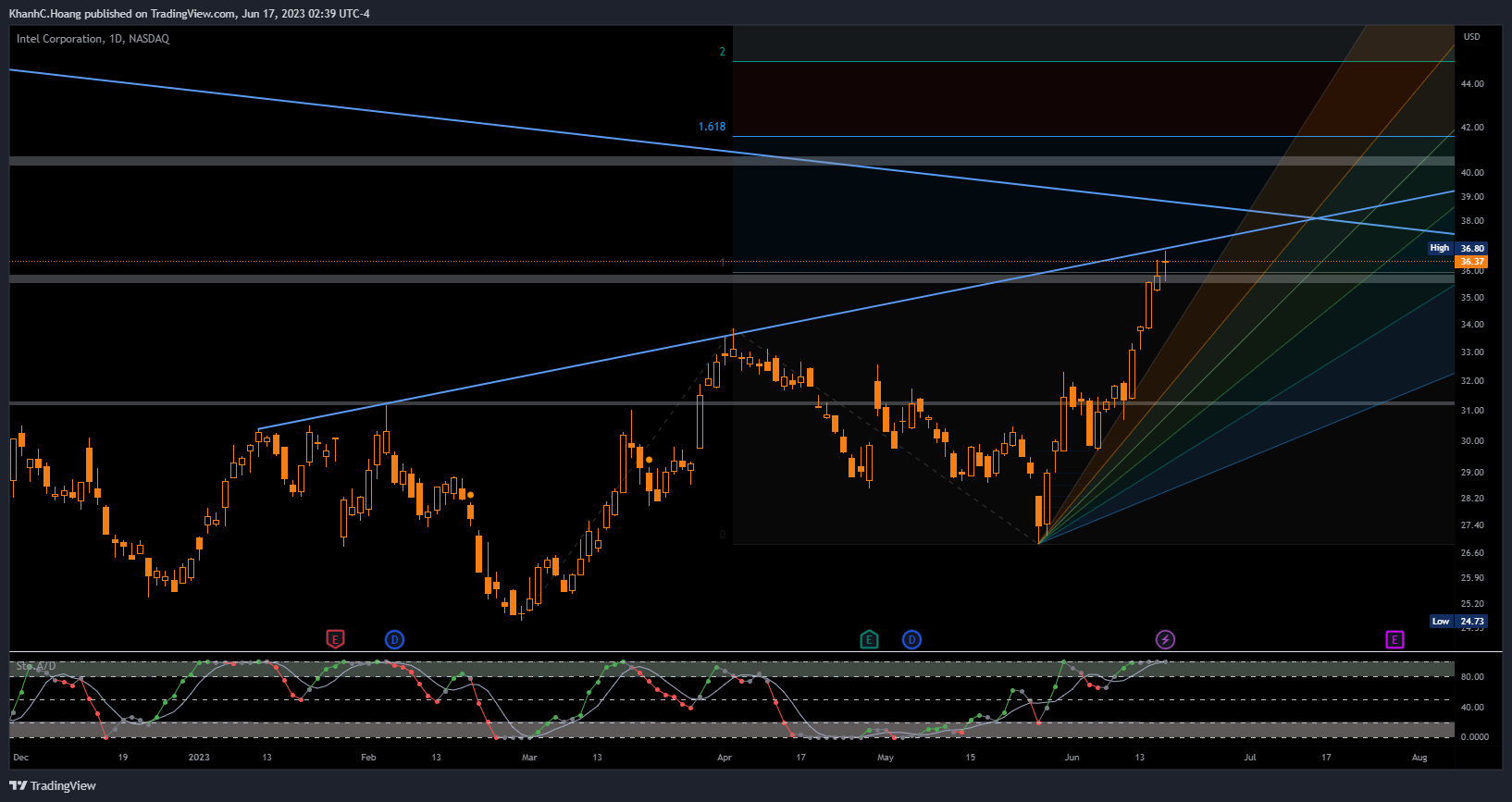Click the Stoch K/D indicator label
Image resolution: width=1512 pixels, height=802 pixels.
(x=36, y=666)
